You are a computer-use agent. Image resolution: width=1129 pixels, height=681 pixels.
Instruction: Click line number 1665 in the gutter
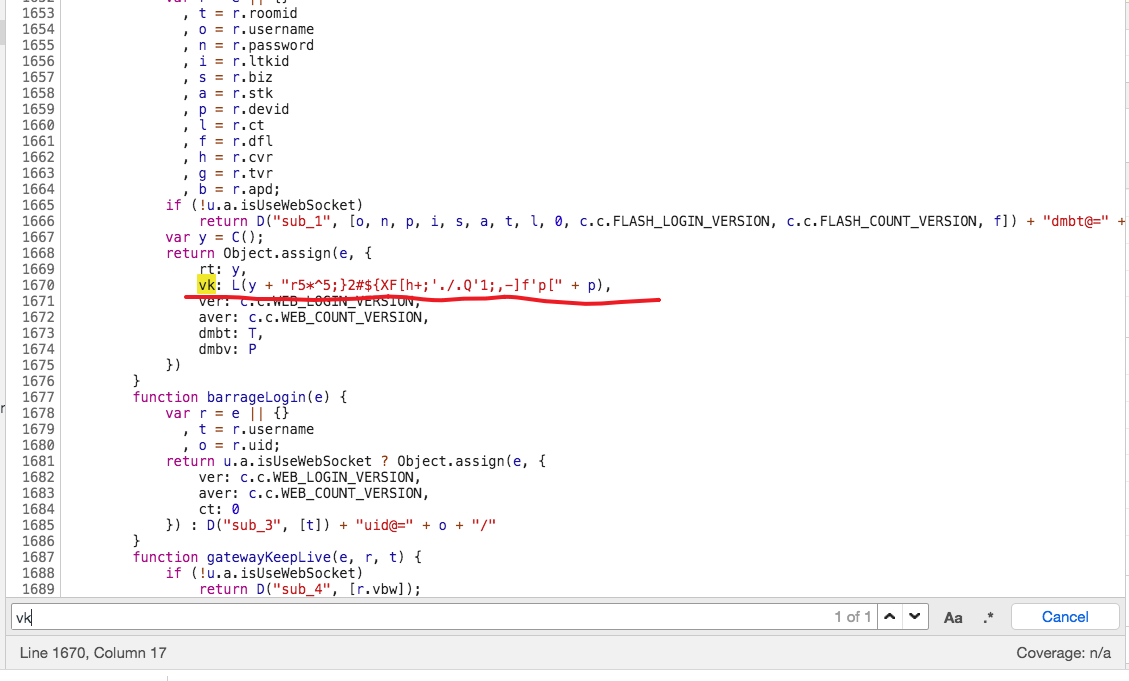point(38,205)
